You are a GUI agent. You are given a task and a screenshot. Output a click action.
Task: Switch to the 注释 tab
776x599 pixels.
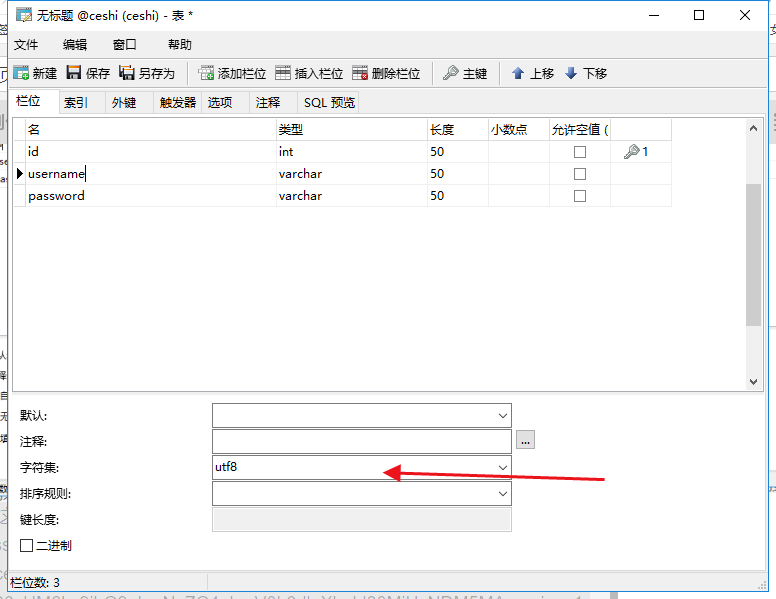coord(274,102)
